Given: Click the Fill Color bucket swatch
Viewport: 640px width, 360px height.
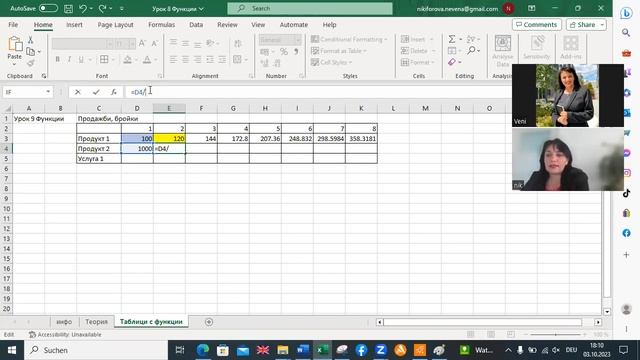Looking at the screenshot, I should click(127, 60).
